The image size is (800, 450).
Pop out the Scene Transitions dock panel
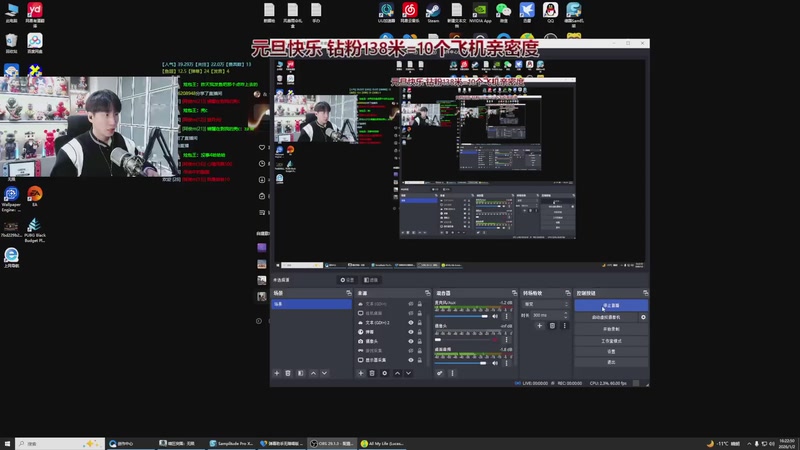(x=568, y=293)
